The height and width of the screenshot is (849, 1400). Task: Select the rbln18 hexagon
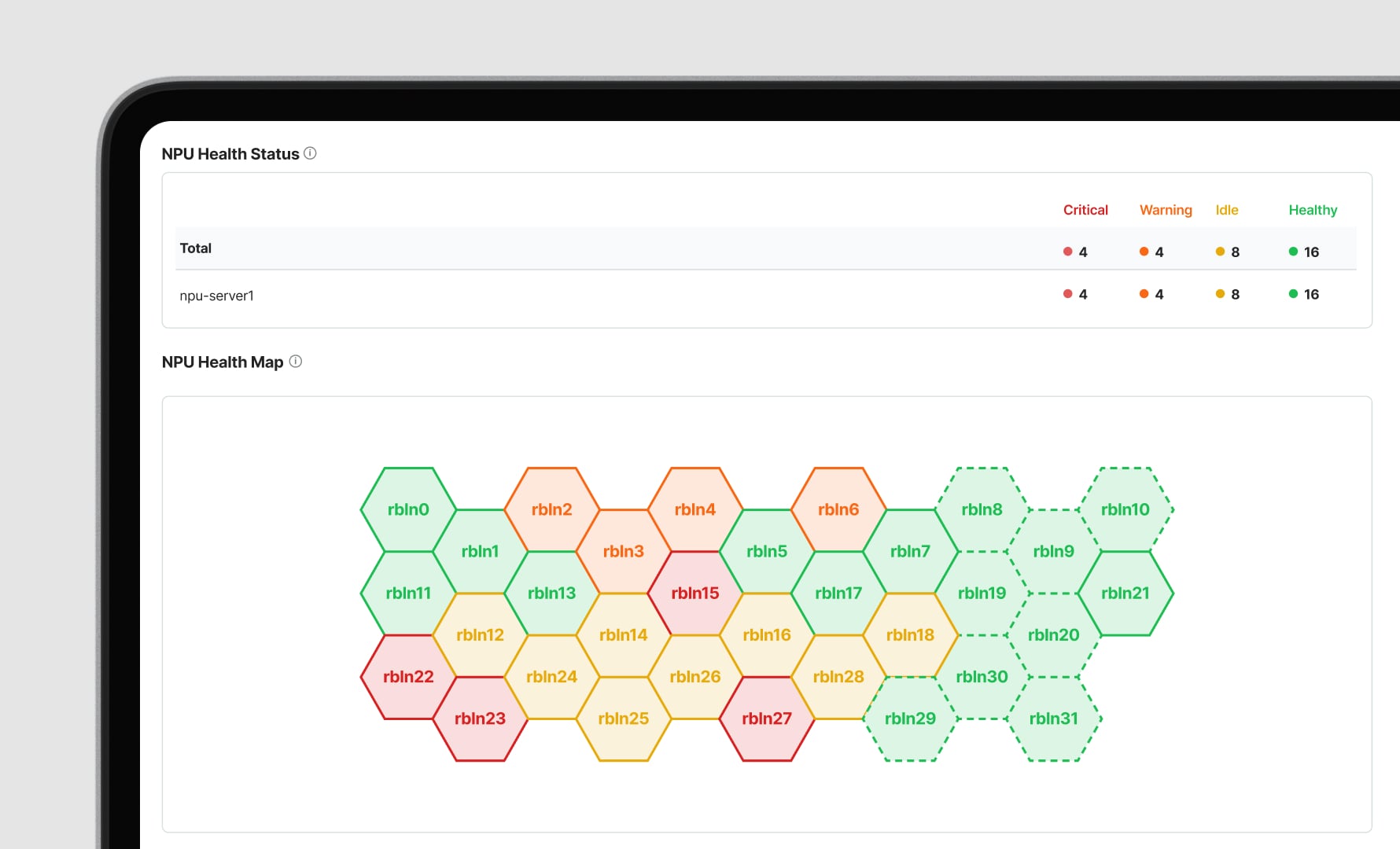[x=910, y=634]
